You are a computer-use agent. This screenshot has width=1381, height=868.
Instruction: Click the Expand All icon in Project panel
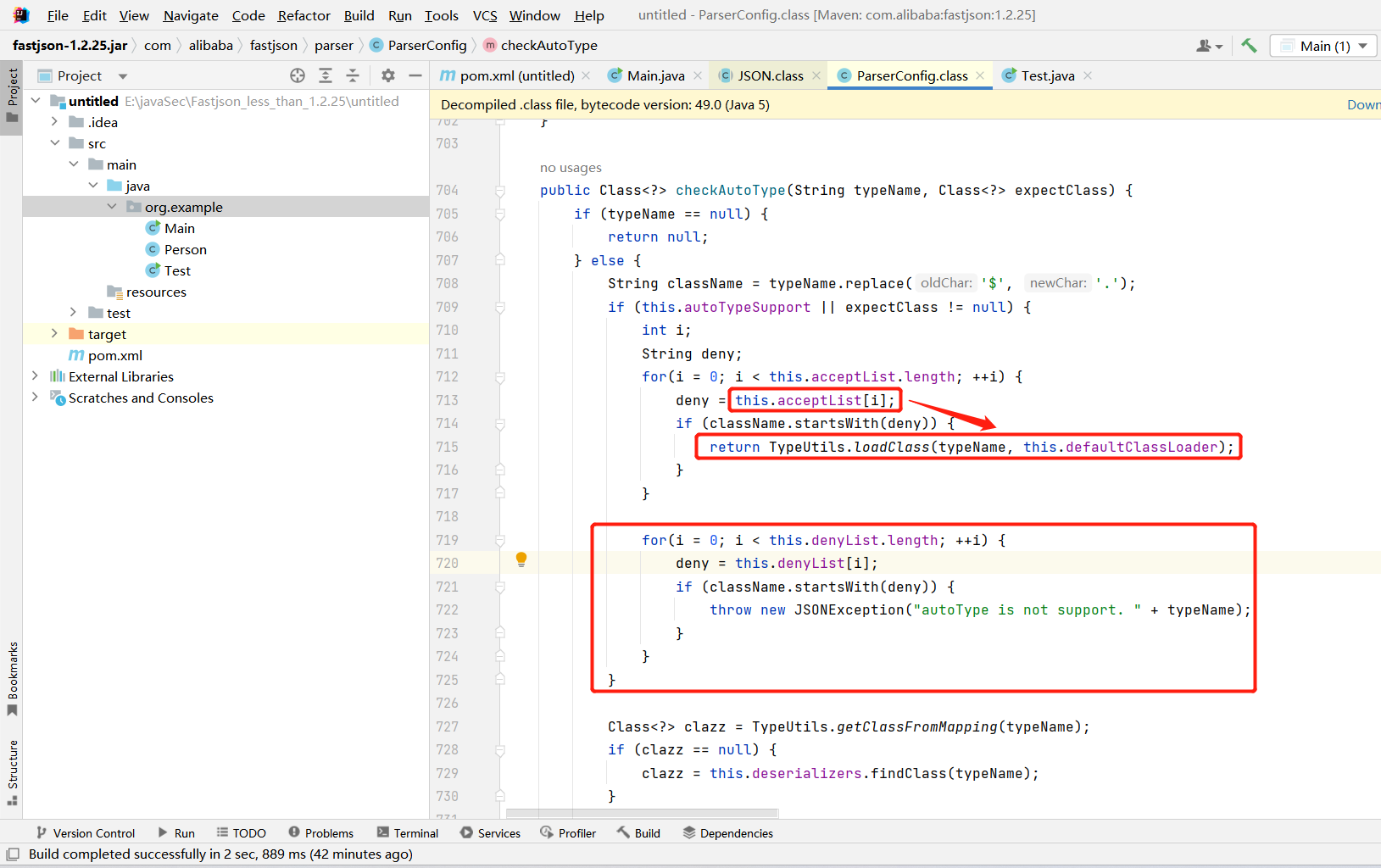tap(326, 75)
